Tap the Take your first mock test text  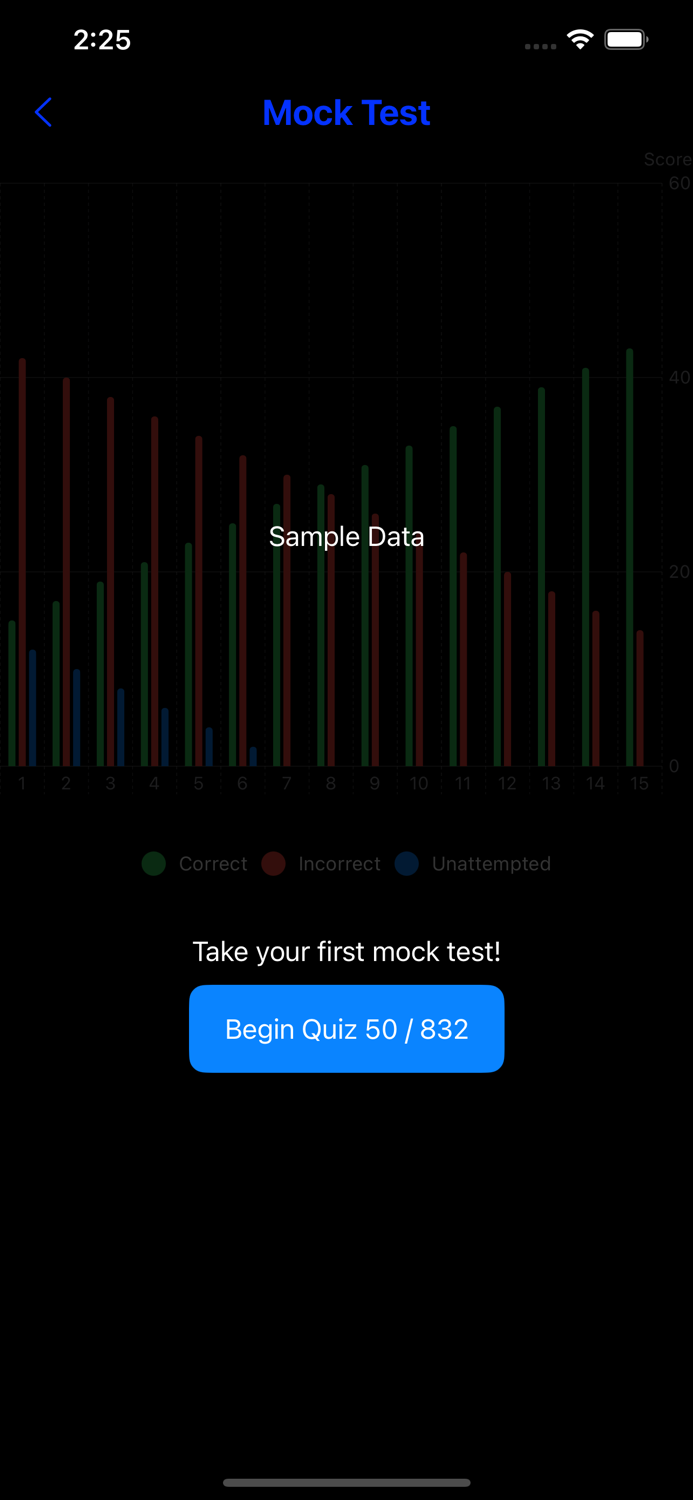coord(346,951)
